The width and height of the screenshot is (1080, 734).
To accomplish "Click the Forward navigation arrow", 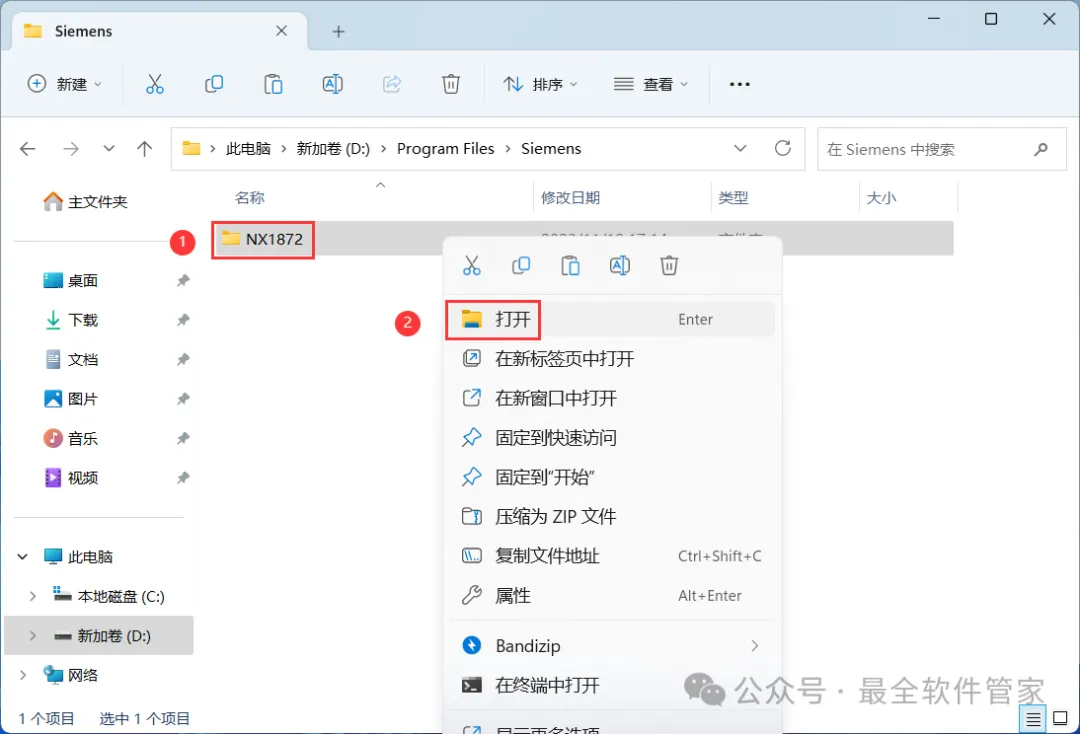I will (x=71, y=149).
